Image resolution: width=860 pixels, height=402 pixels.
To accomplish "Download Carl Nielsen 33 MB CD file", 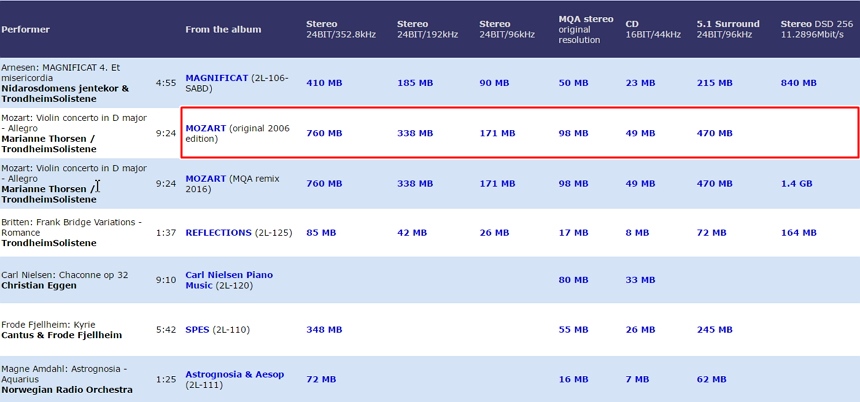I will pyautogui.click(x=640, y=280).
